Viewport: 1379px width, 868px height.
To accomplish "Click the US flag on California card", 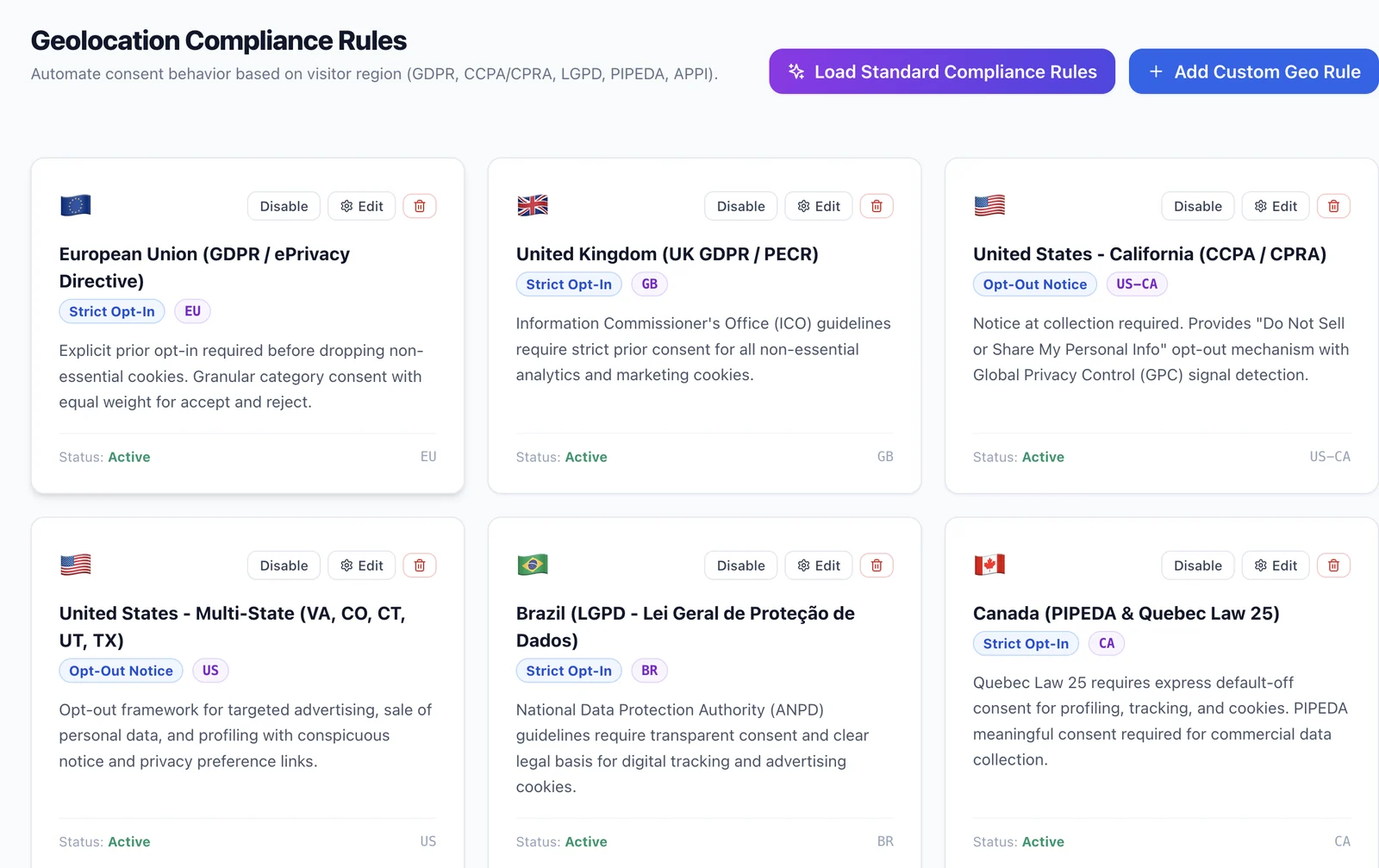I will [x=989, y=205].
